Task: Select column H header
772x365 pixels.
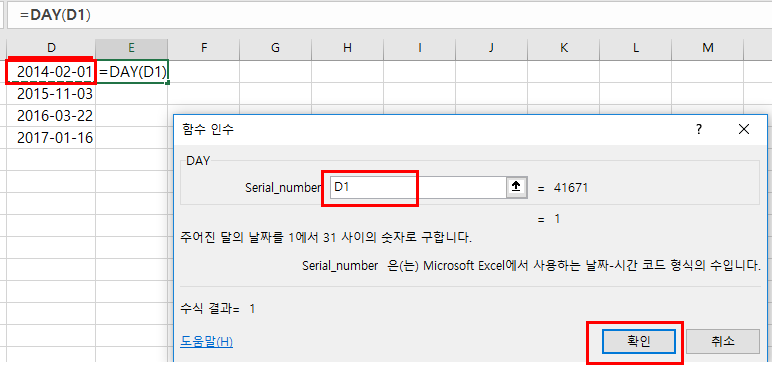Action: [x=347, y=48]
